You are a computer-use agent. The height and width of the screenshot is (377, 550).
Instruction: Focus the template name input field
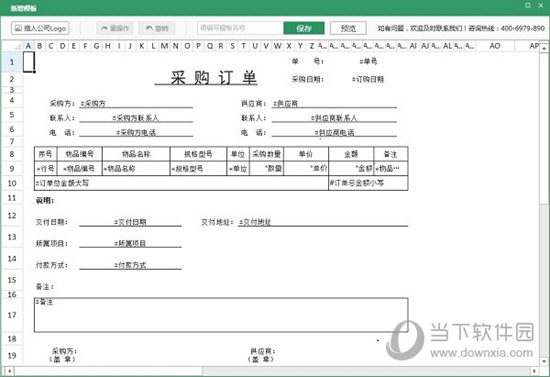pos(240,28)
